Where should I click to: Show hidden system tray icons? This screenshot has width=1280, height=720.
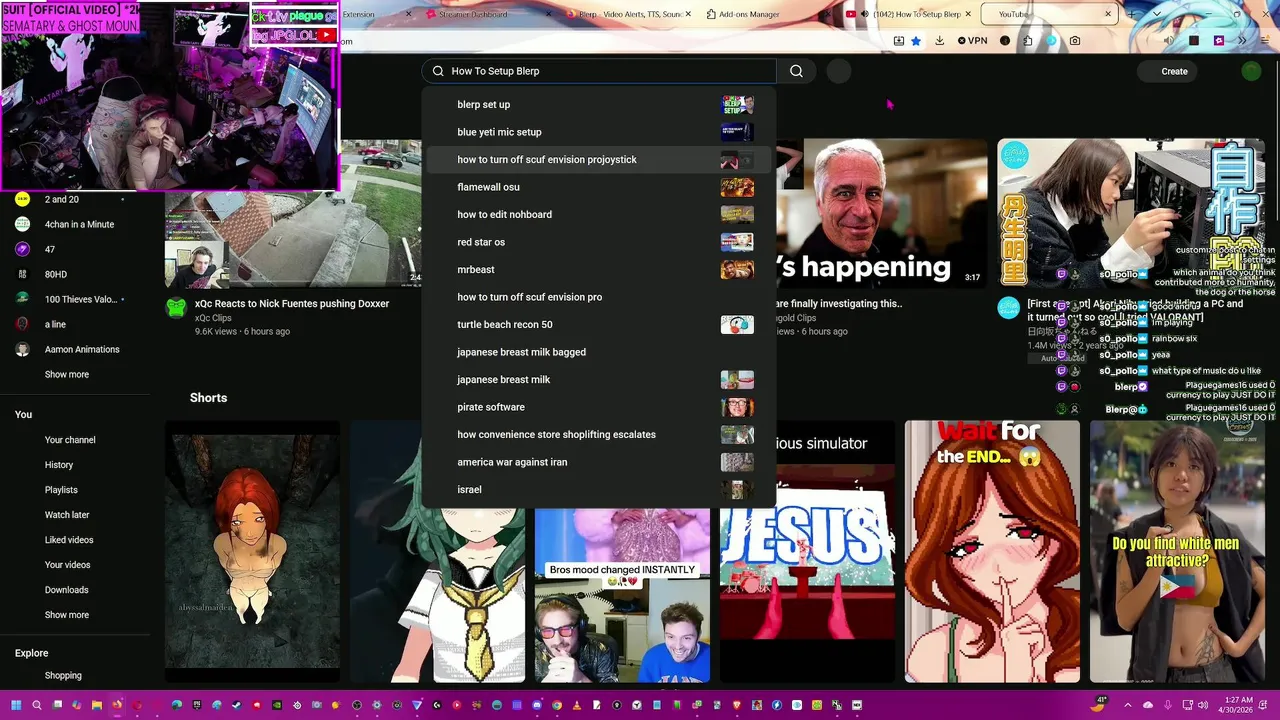point(1128,705)
